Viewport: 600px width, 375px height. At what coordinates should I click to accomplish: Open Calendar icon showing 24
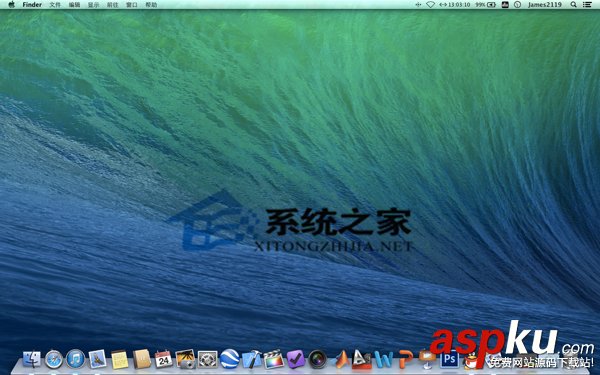pyautogui.click(x=164, y=359)
